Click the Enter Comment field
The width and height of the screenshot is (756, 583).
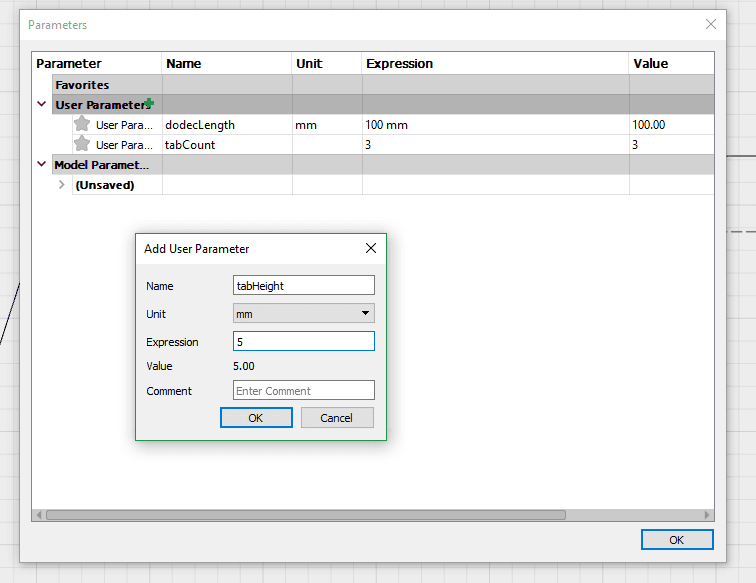(304, 391)
